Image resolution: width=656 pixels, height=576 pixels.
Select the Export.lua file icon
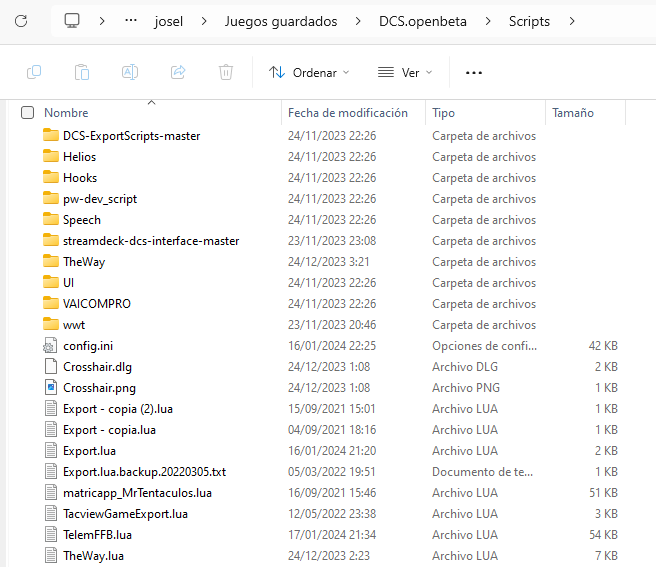(x=51, y=451)
